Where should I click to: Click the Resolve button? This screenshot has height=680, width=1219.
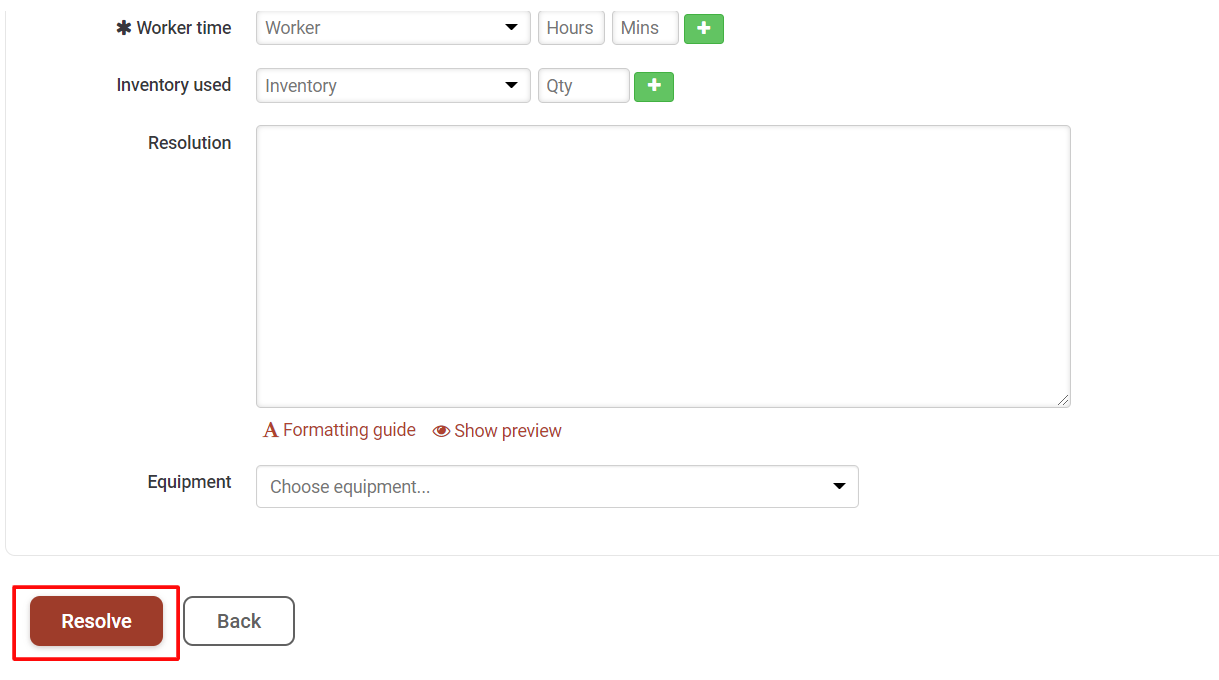pyautogui.click(x=96, y=621)
